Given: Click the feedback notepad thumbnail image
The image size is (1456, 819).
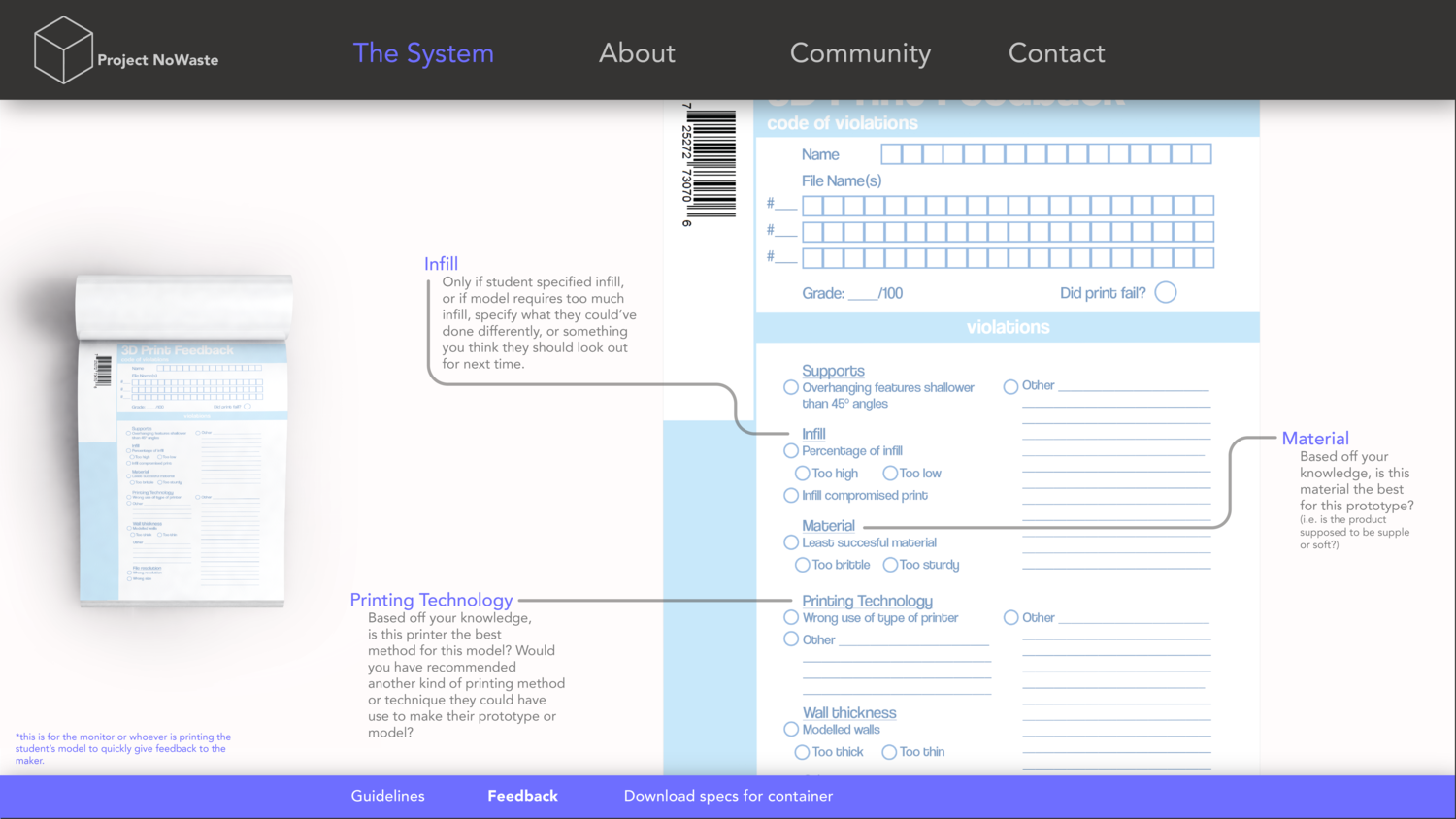Looking at the screenshot, I should (183, 441).
